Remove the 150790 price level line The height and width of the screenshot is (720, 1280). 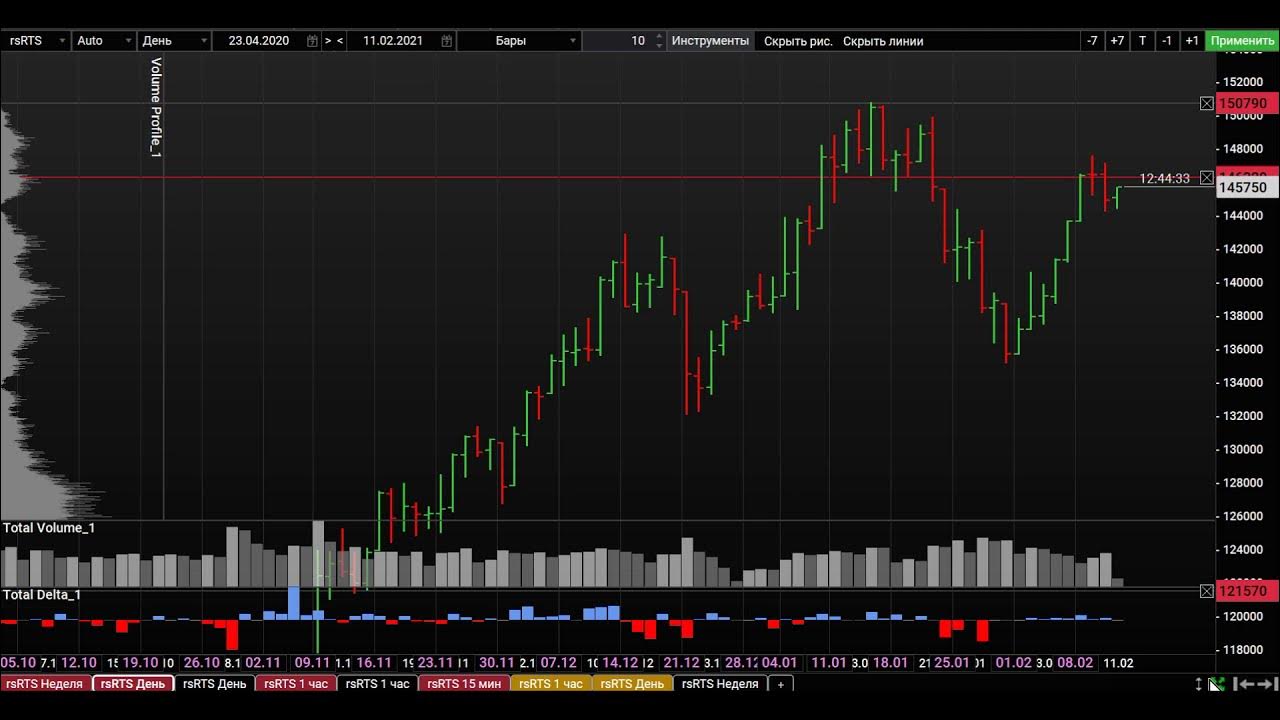pyautogui.click(x=1207, y=103)
